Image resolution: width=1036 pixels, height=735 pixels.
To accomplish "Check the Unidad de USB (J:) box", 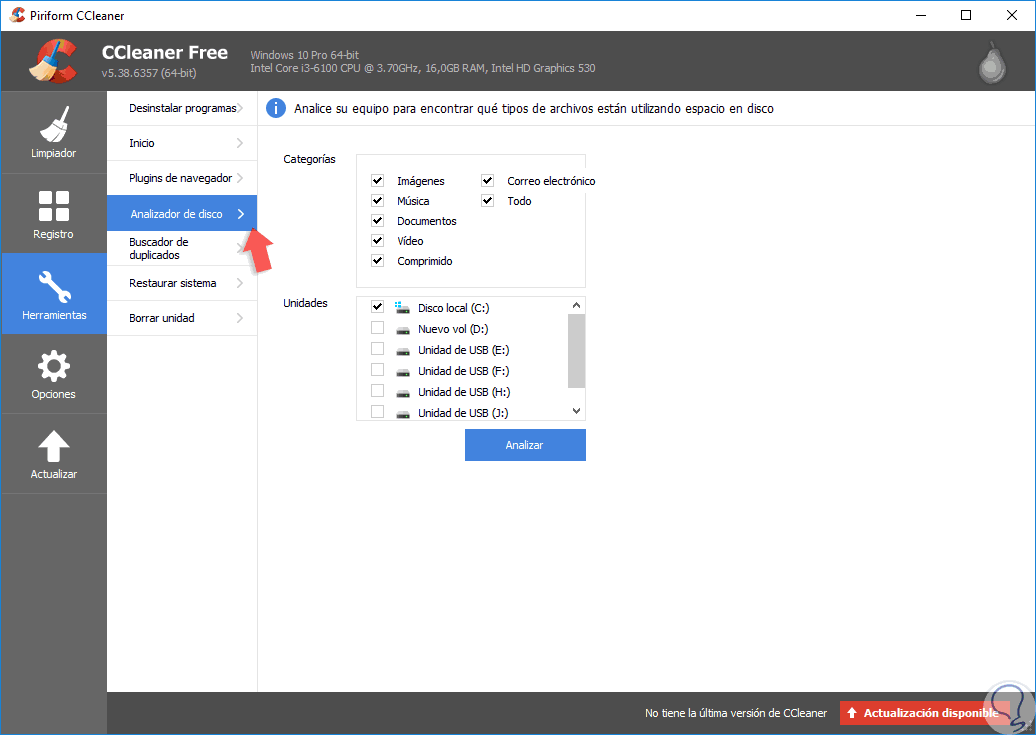I will coord(377,412).
